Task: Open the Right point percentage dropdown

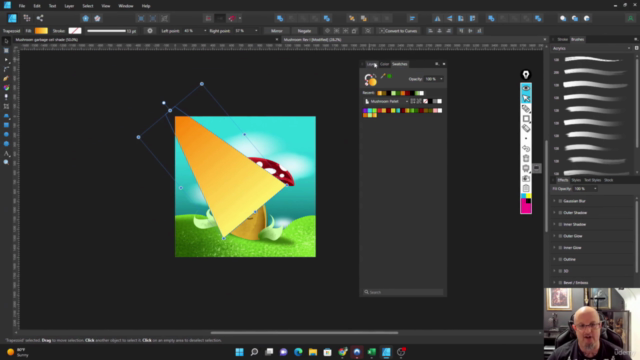Action: [x=256, y=31]
